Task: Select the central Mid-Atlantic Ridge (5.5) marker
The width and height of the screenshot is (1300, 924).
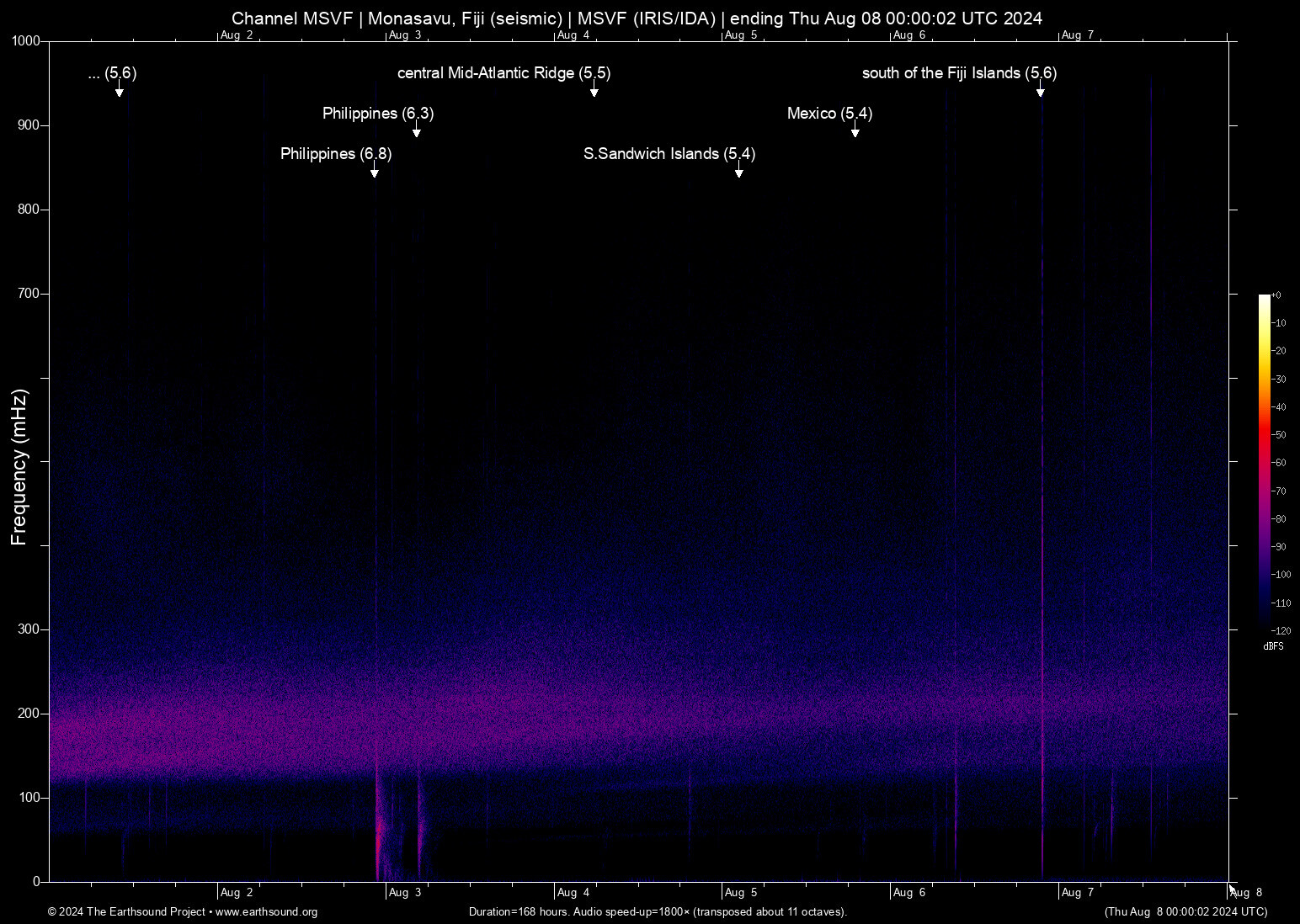Action: tap(594, 90)
